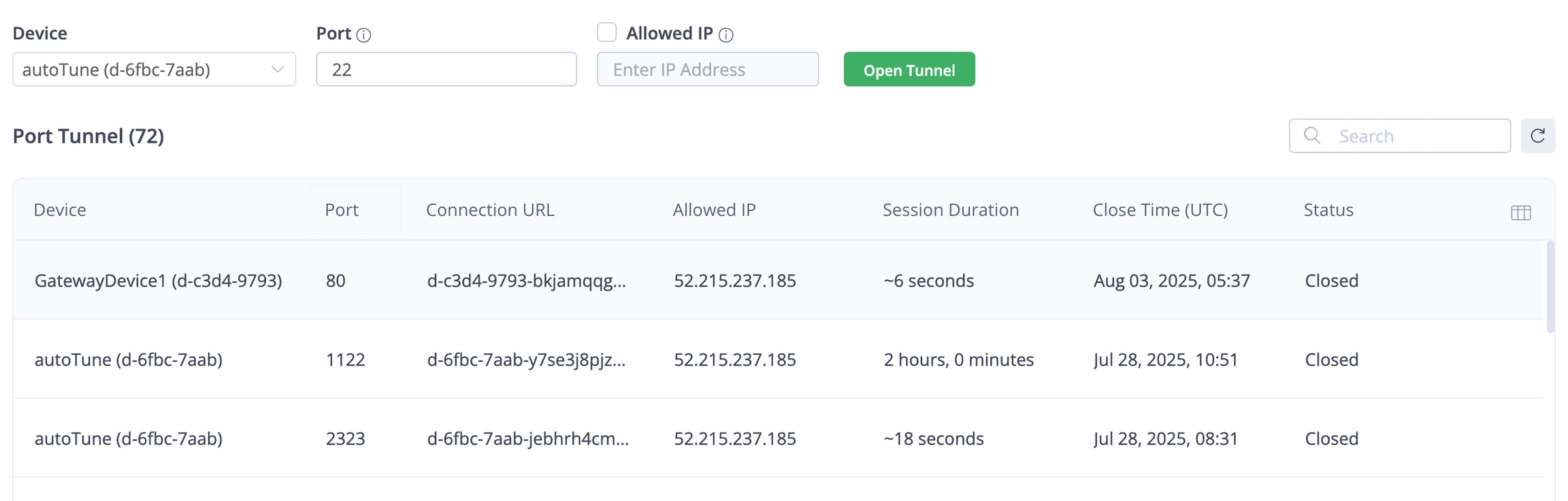Select the GatewayDevice1 tunnel row
The width and height of the screenshot is (1568, 501).
pos(158,280)
